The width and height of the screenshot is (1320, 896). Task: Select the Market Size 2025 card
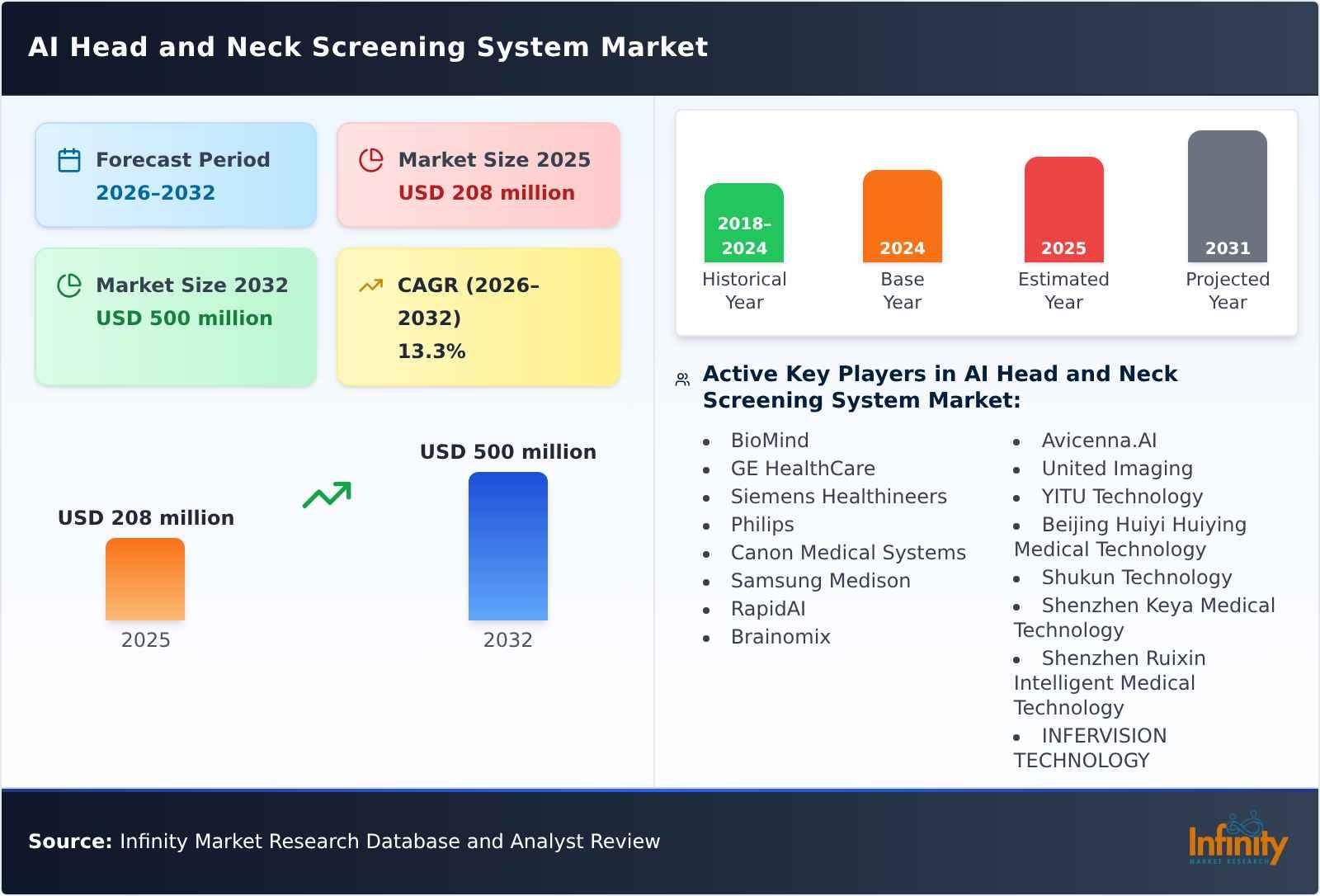[x=478, y=175]
